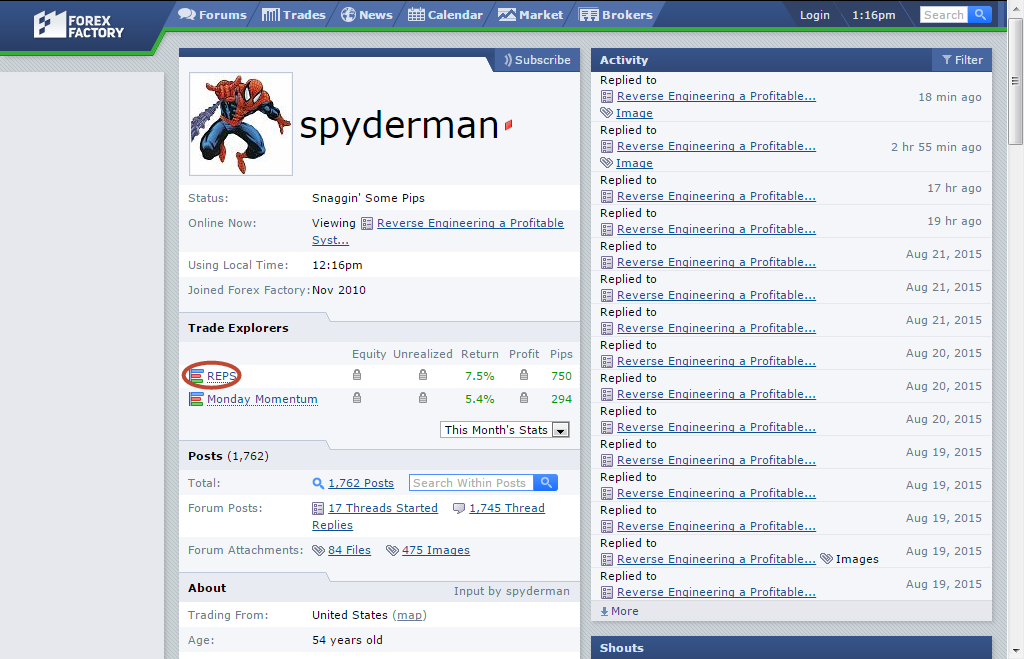
Task: Click the 750 pips value for REPS
Action: [x=561, y=376]
